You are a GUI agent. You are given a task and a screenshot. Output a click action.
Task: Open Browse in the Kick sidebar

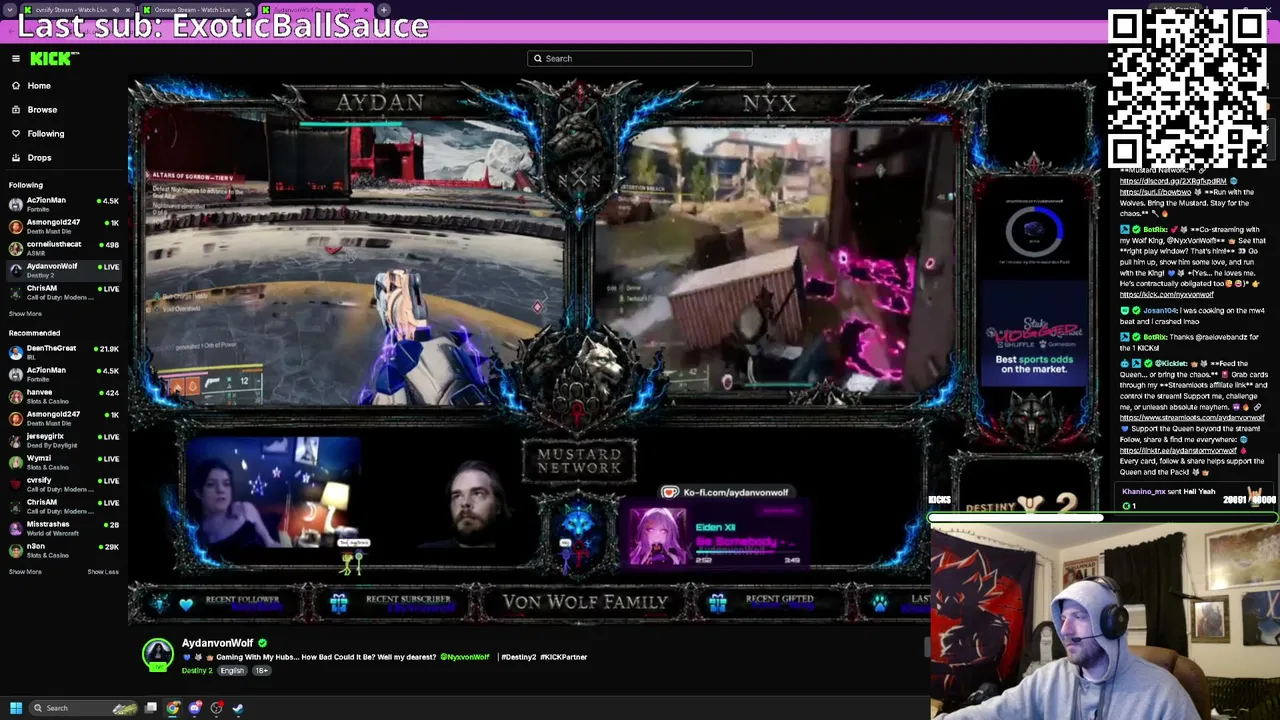[x=42, y=110]
